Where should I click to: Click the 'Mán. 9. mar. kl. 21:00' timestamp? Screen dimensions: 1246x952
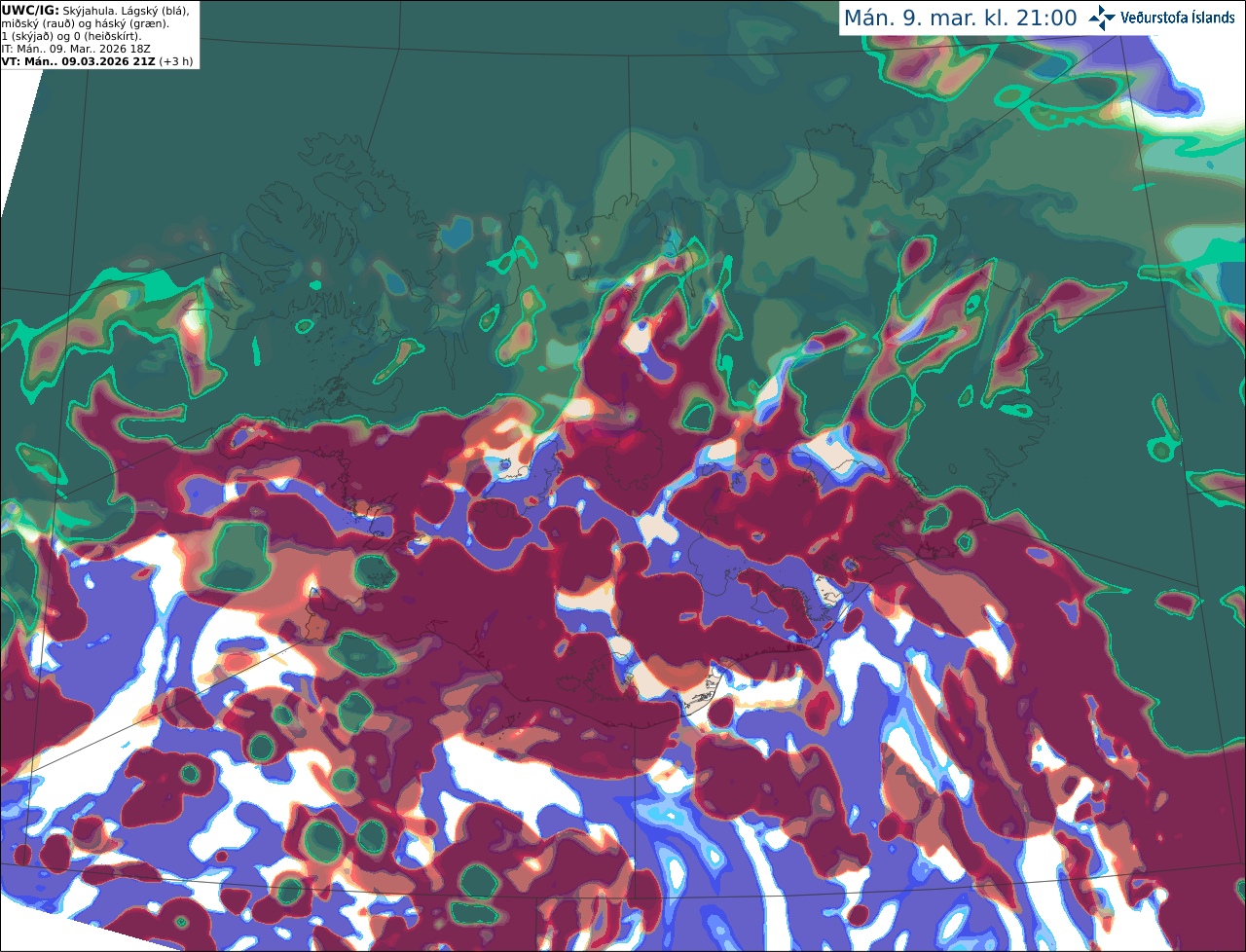[x=960, y=18]
